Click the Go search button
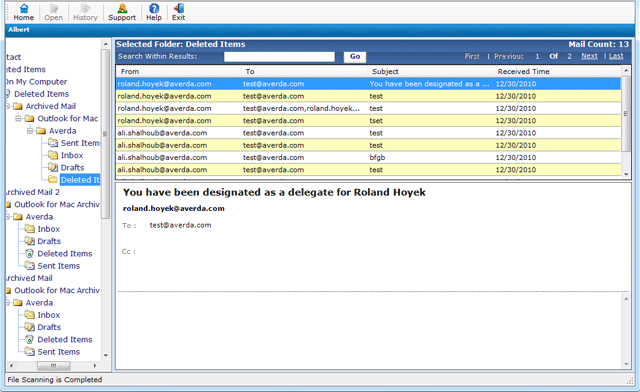The height and width of the screenshot is (392, 640). point(355,56)
